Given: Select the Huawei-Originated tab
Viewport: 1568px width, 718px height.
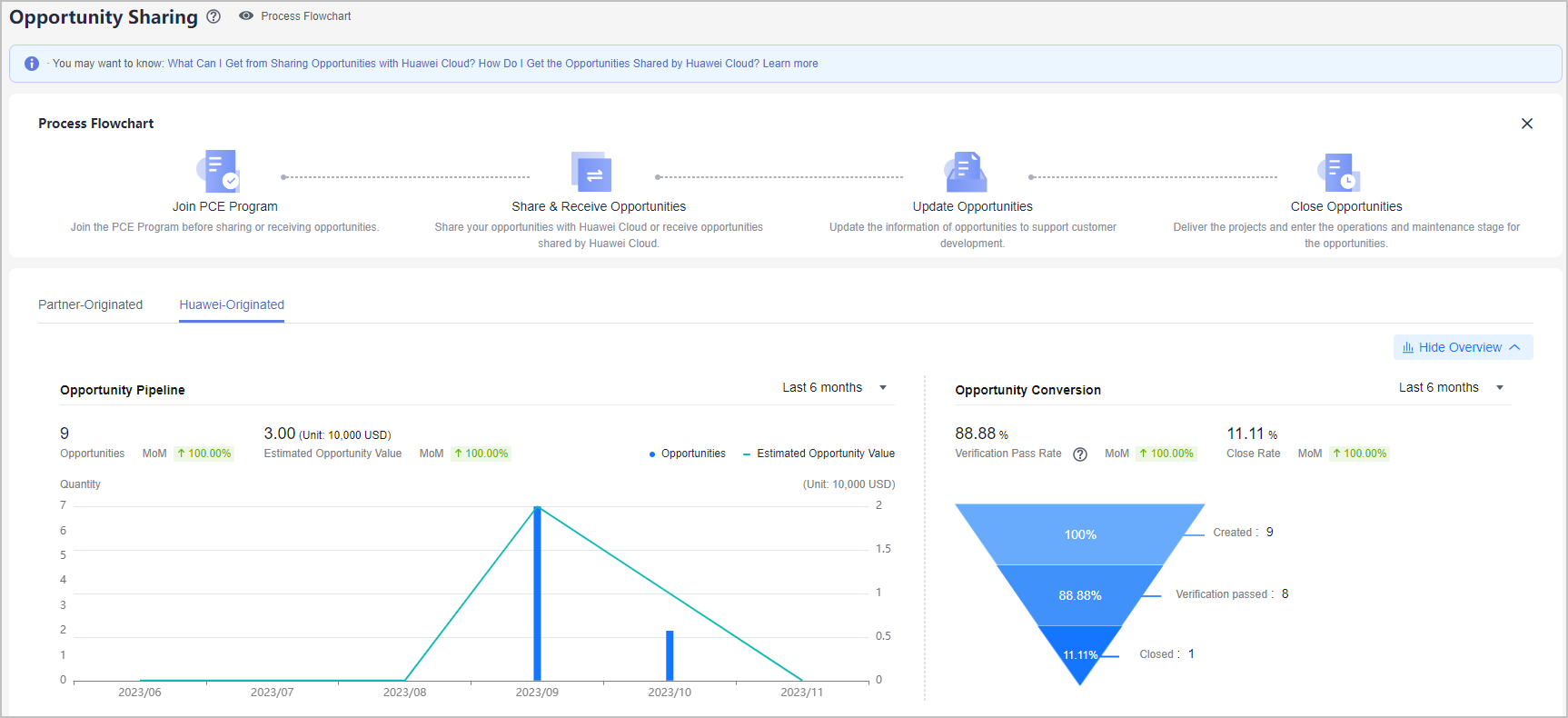Looking at the screenshot, I should click(x=232, y=304).
